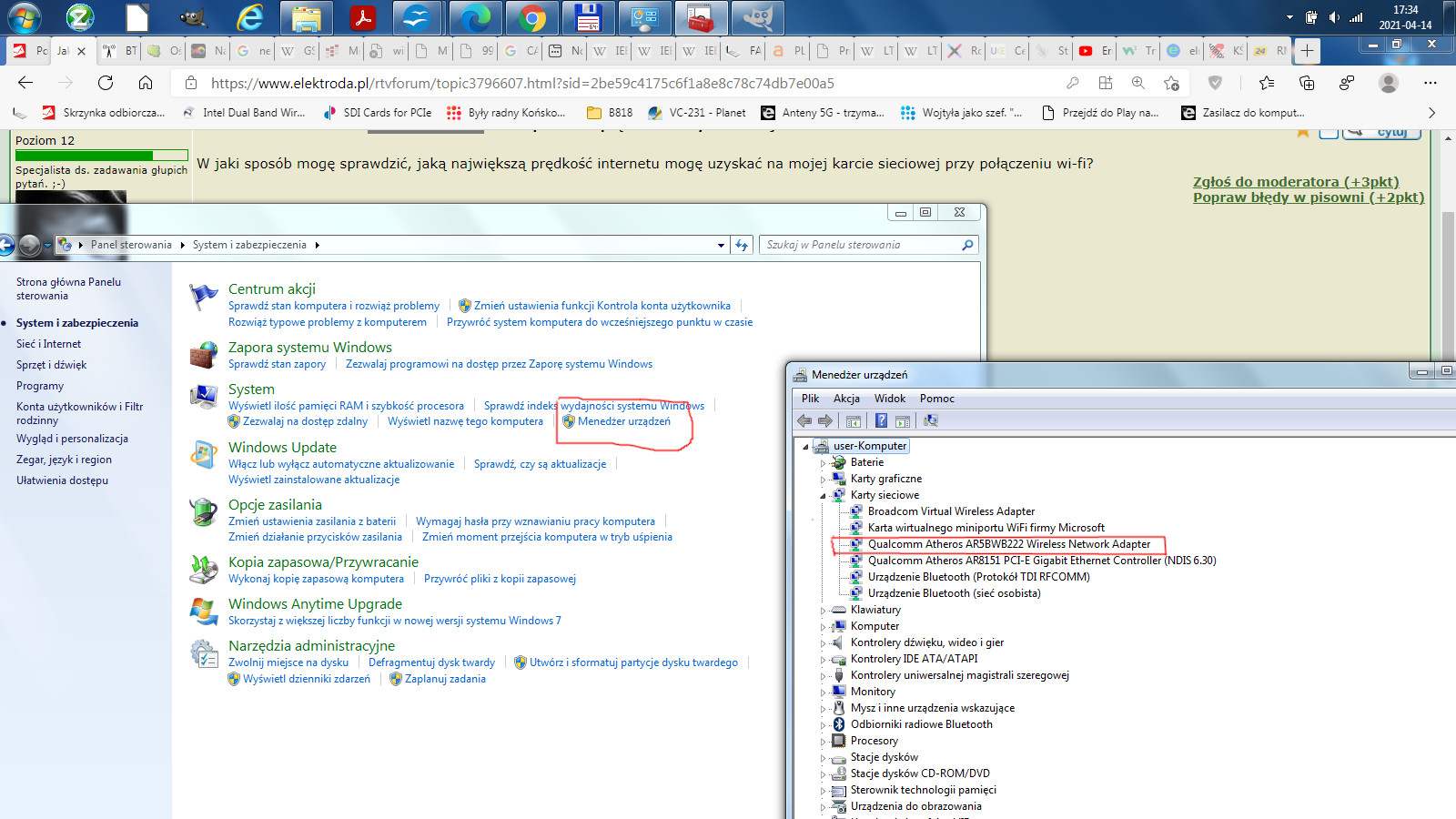
Task: Add this page to favorites
Action: (x=1171, y=83)
